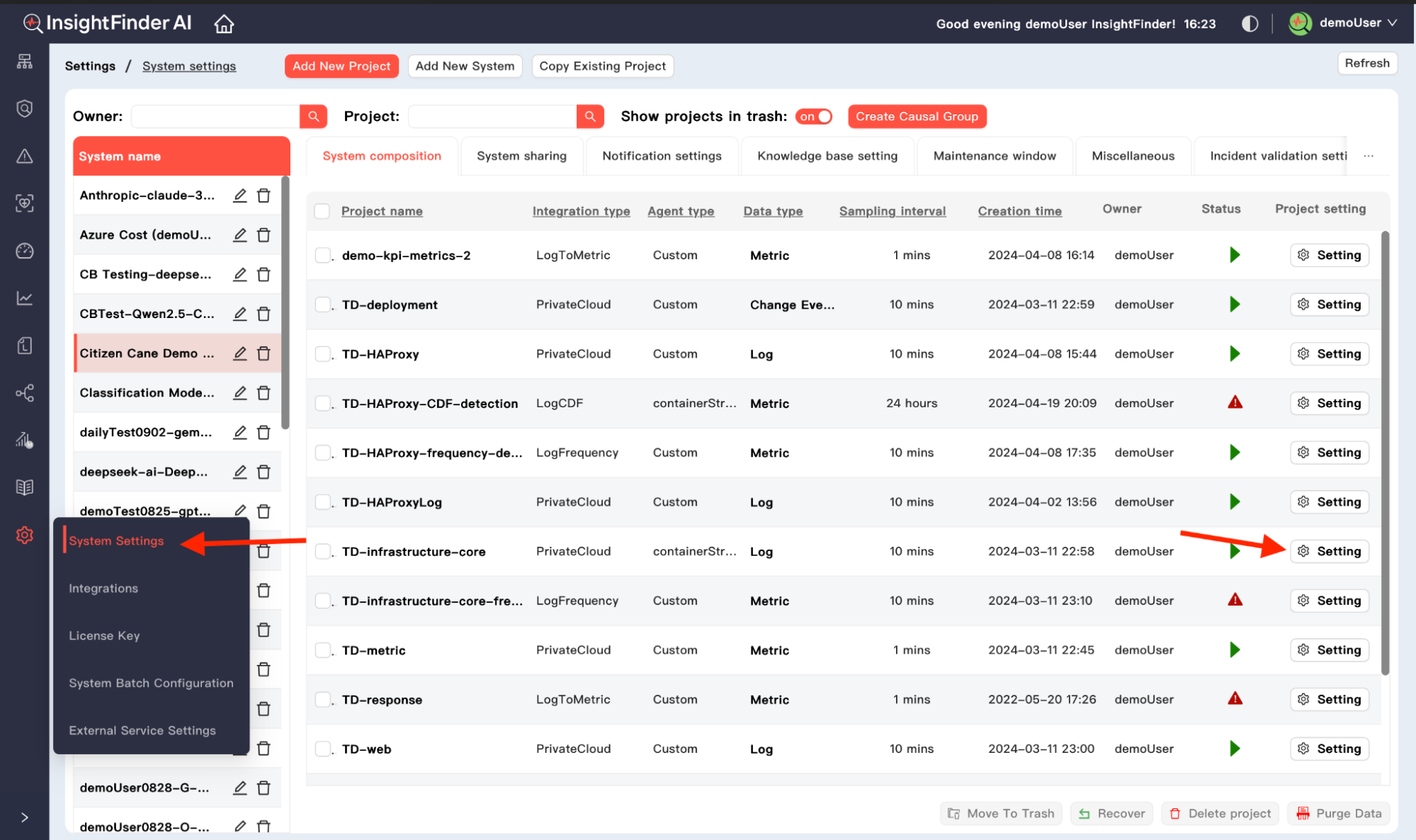The image size is (1416, 840).
Task: Edit the Azure Cost system name
Action: [x=240, y=235]
